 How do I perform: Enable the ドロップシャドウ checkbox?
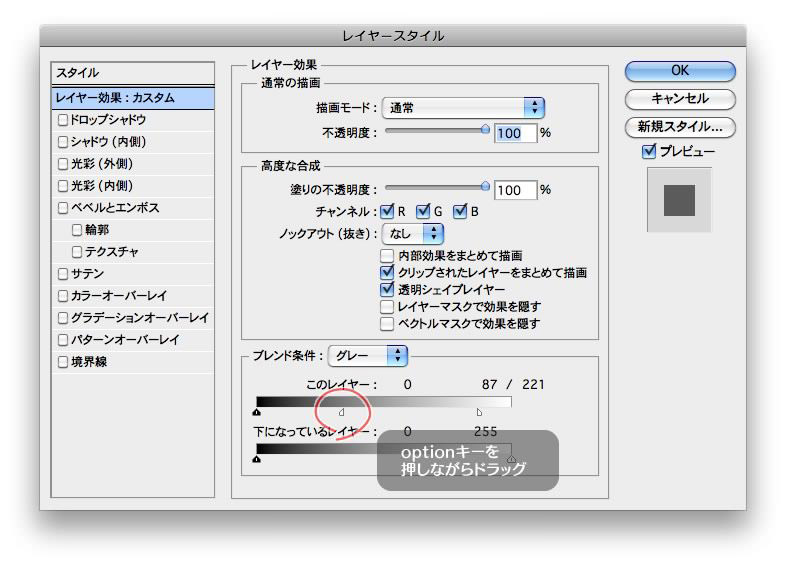point(63,120)
